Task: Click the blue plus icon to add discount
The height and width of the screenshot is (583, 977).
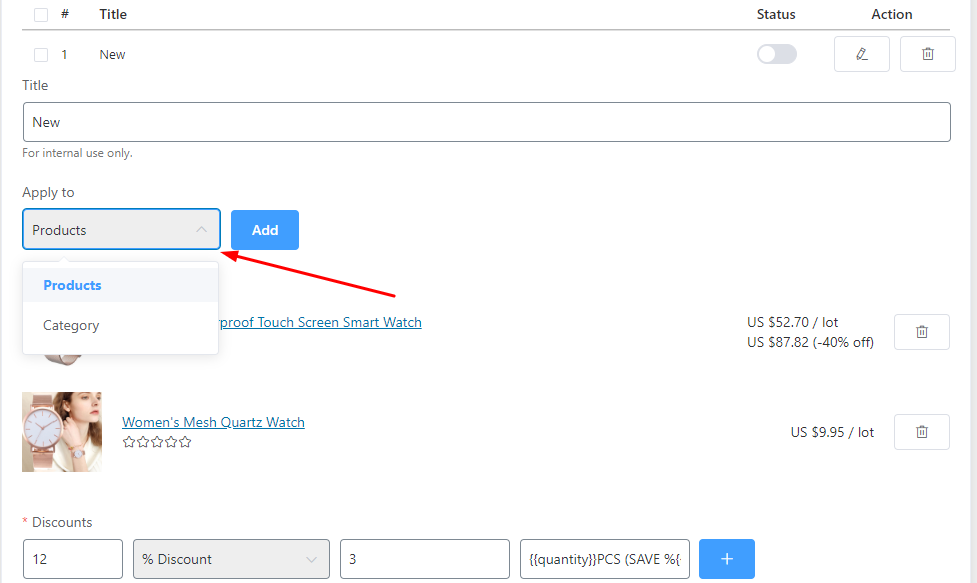Action: (x=727, y=558)
